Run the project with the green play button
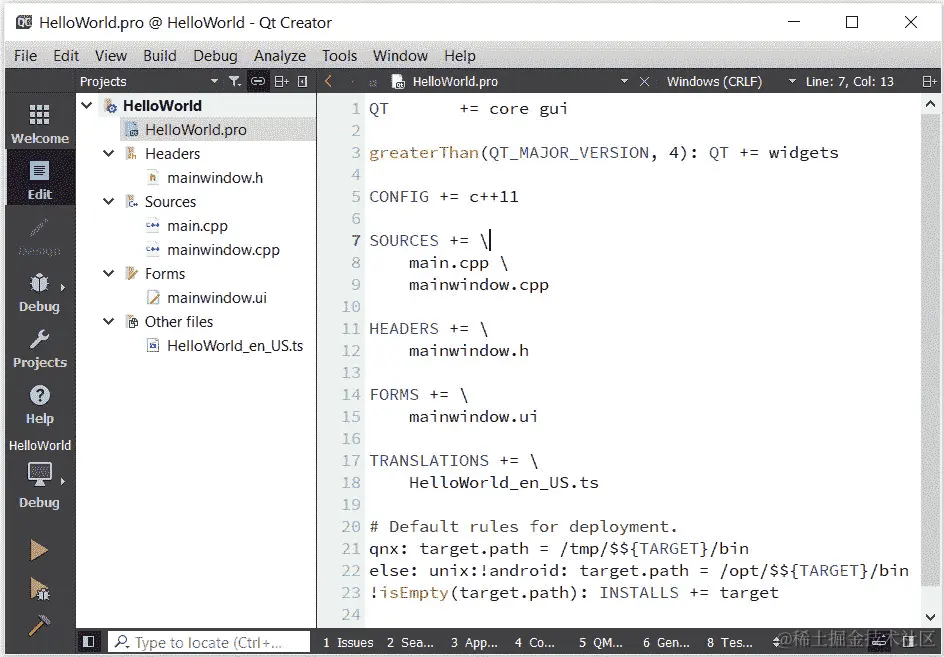The width and height of the screenshot is (944, 657). tap(40, 550)
